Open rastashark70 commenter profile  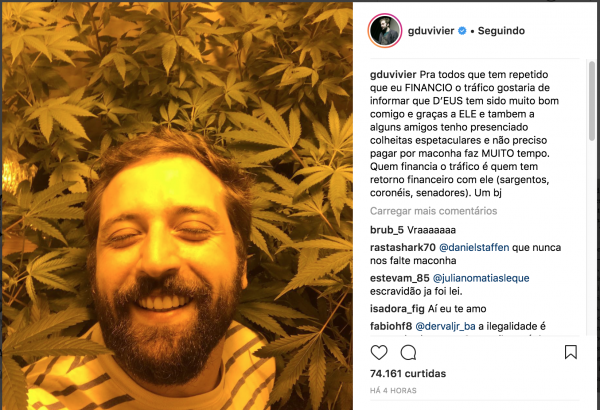403,247
